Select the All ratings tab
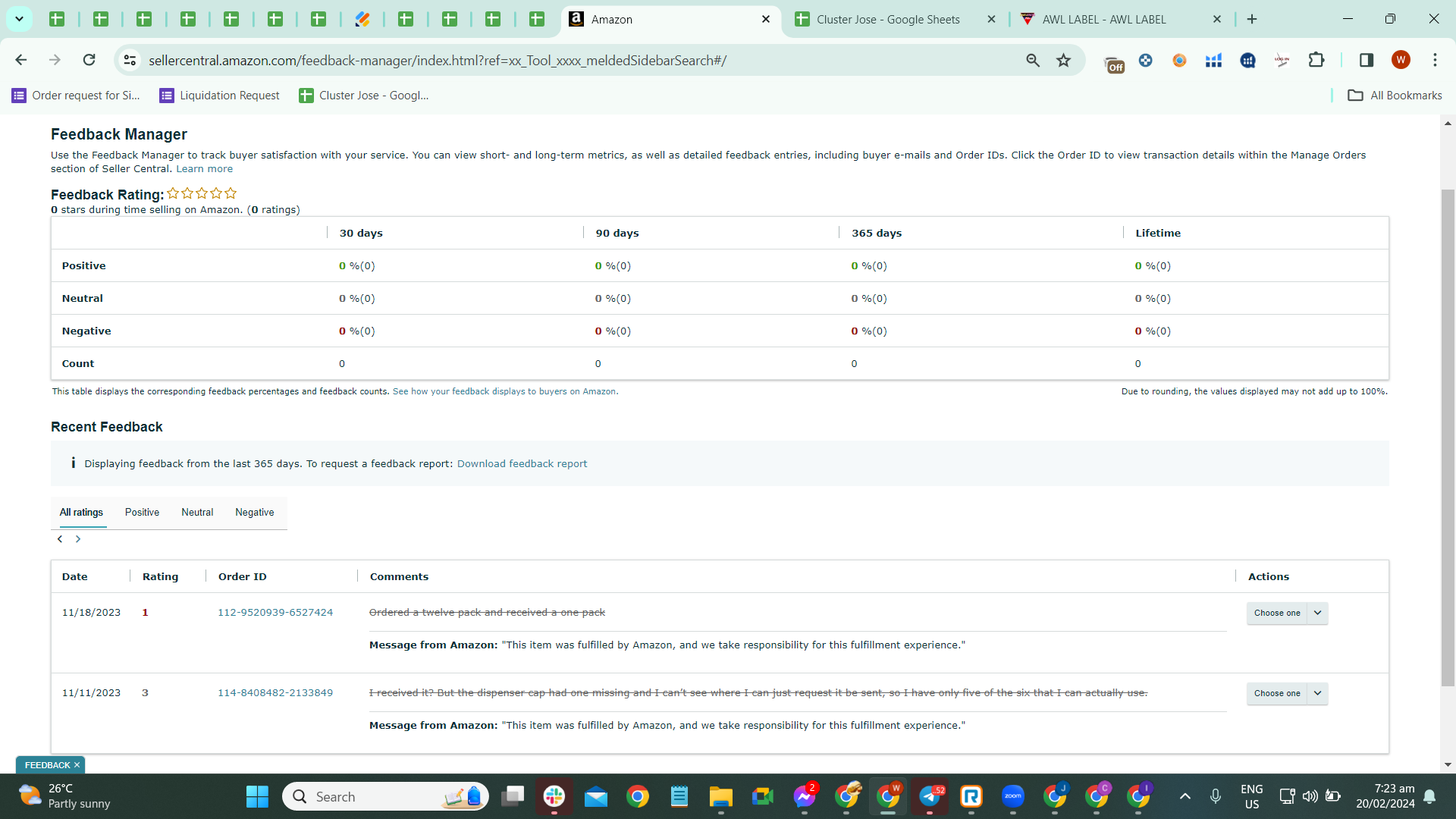 pos(81,513)
